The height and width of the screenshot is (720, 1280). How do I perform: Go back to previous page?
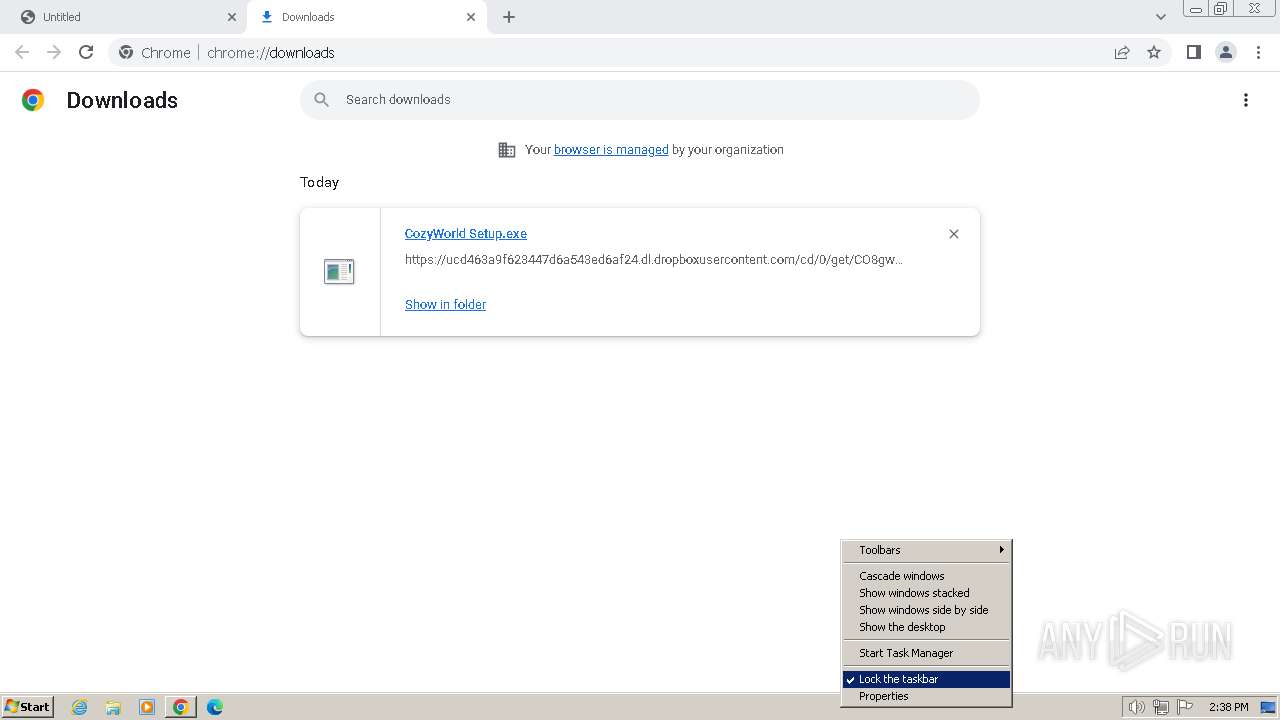coord(22,52)
